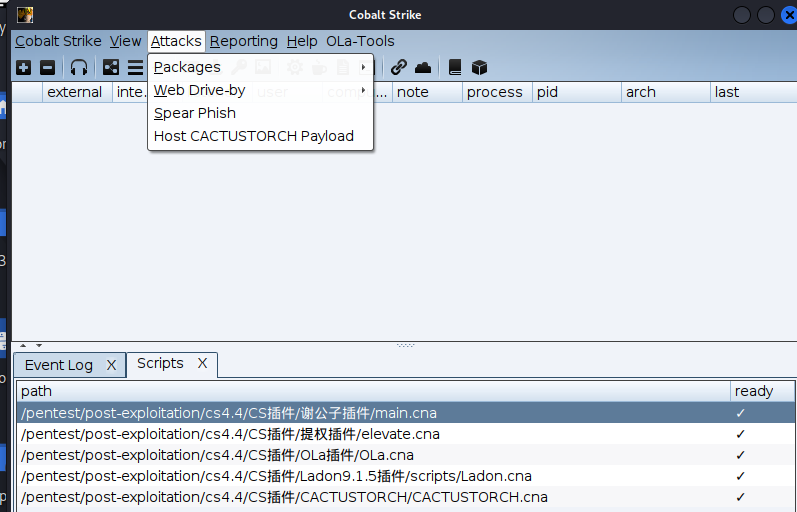Choose Host CACTUSTORCH Payload menu entry

[254, 136]
